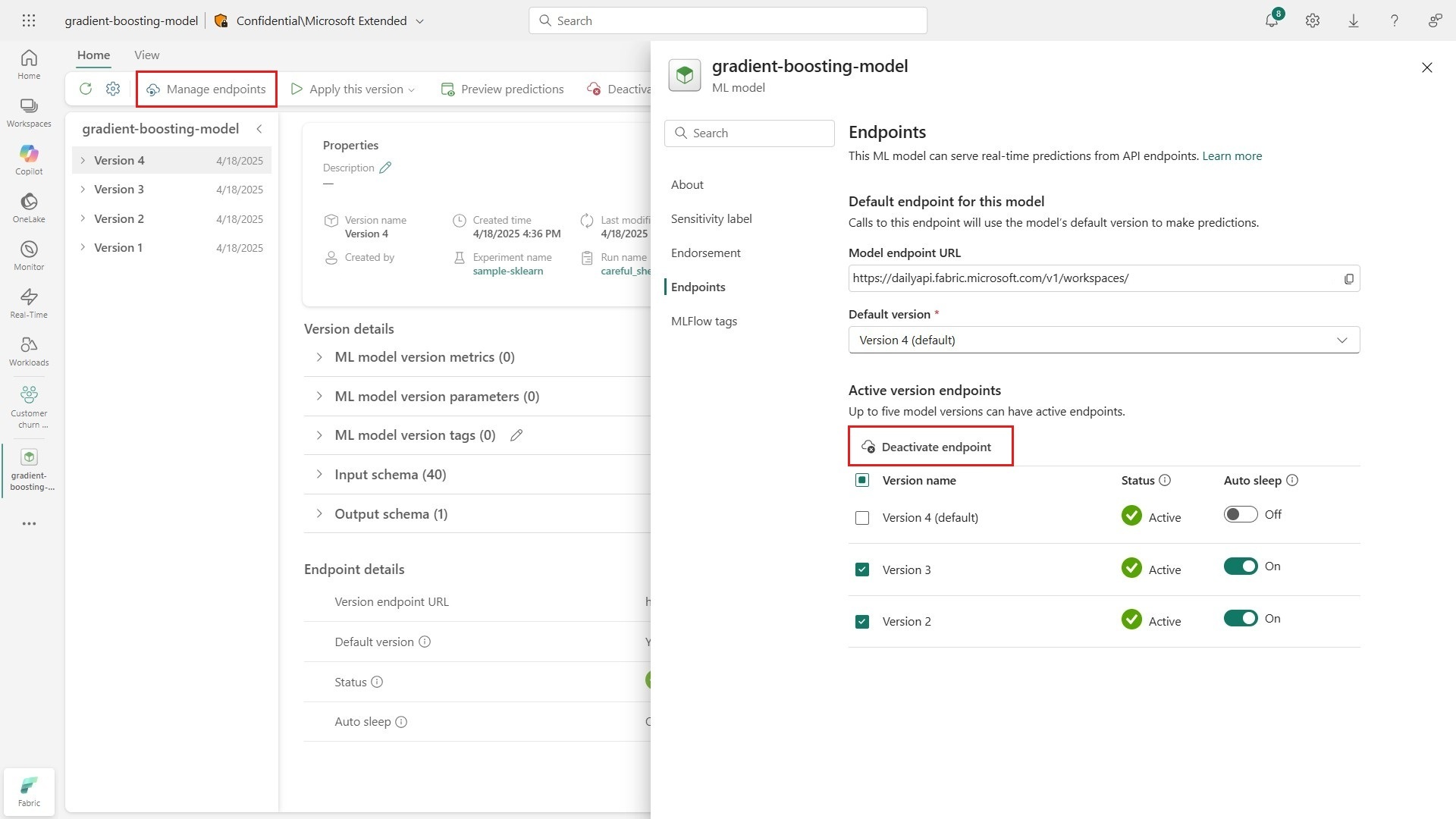Check the Version 4 (default) checkbox
1456x819 pixels.
862,518
